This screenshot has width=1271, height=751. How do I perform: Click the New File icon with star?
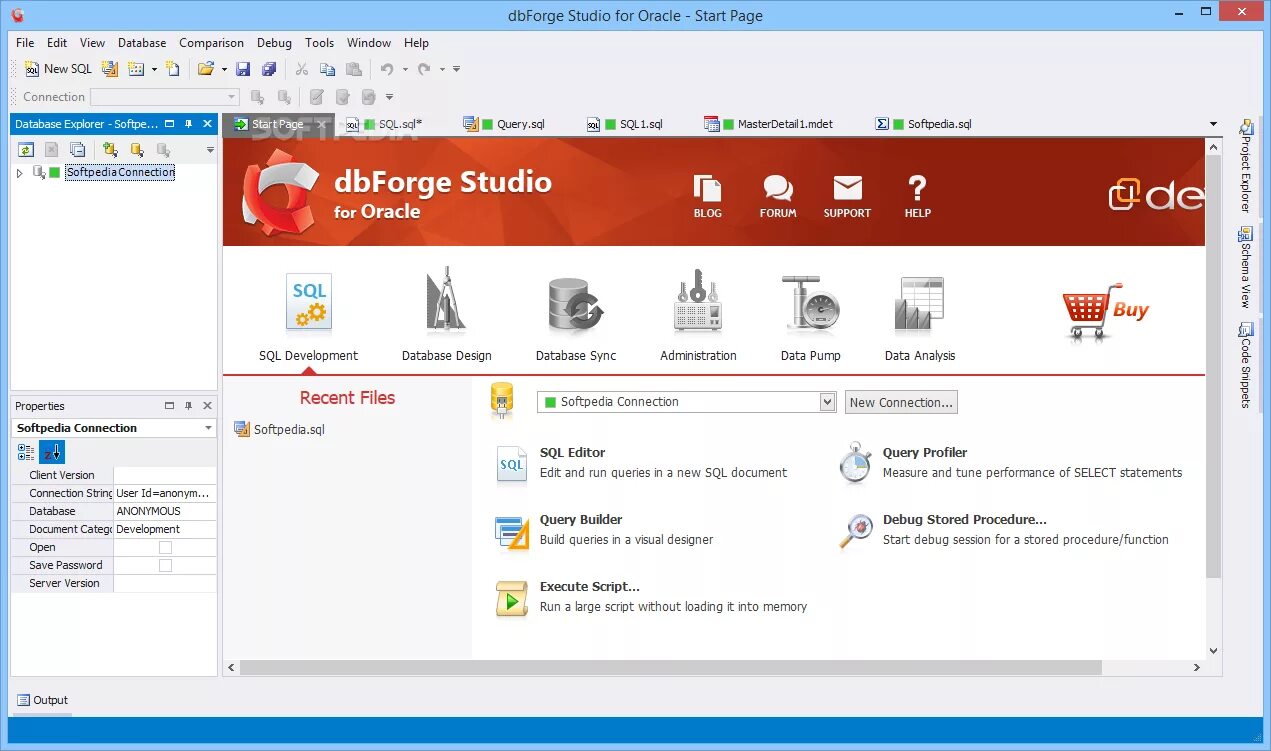point(173,69)
